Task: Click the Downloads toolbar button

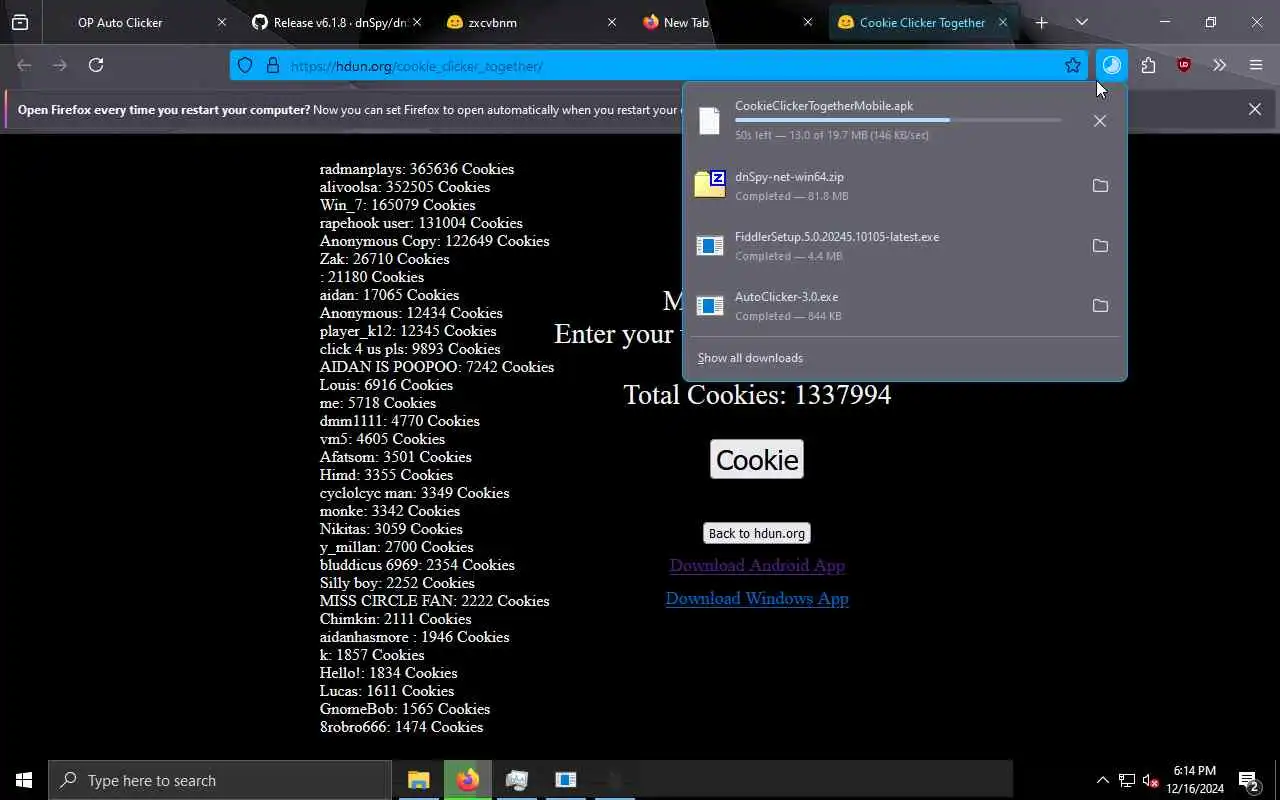Action: pyautogui.click(x=1112, y=65)
